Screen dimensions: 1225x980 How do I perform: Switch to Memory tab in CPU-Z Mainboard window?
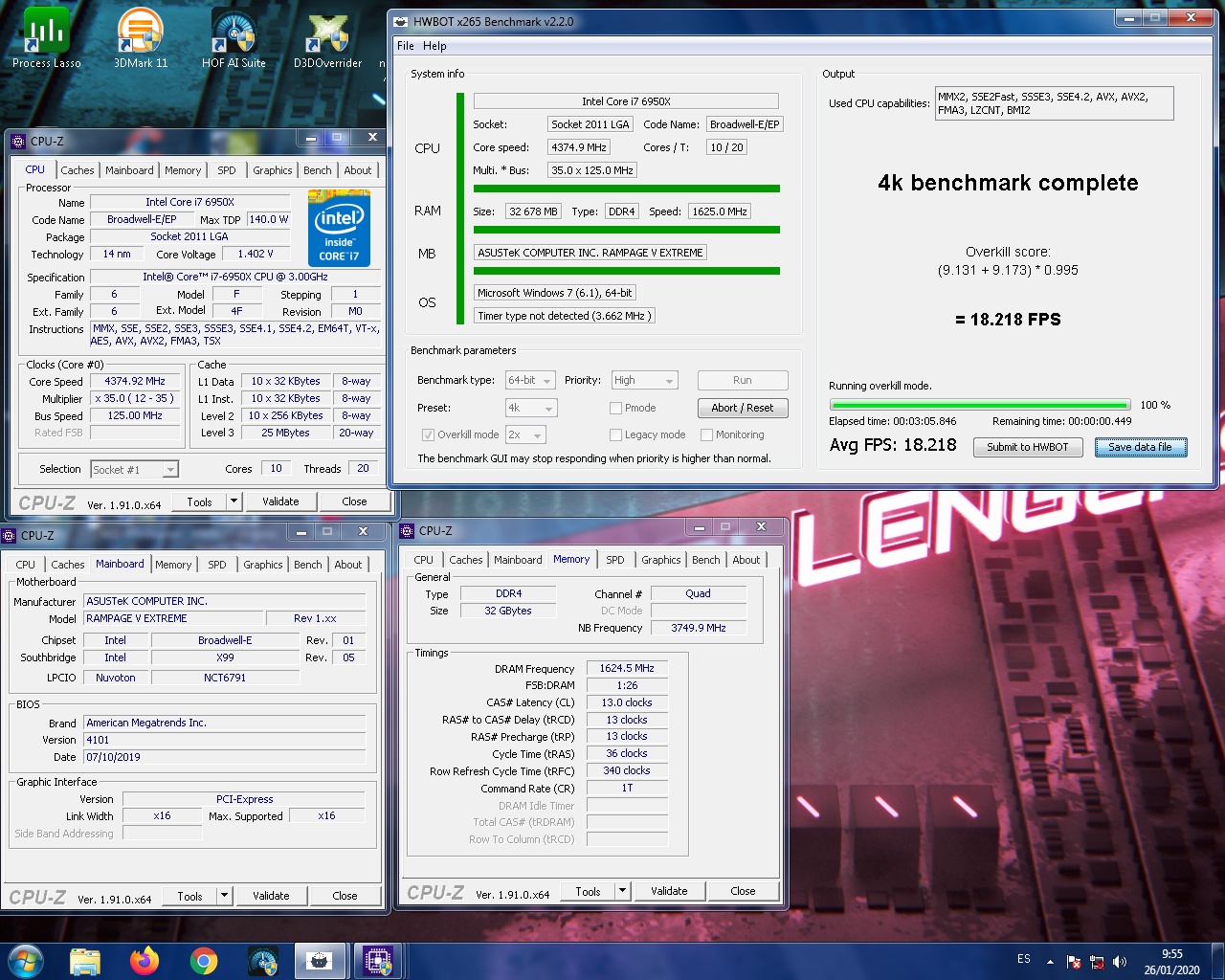click(173, 565)
